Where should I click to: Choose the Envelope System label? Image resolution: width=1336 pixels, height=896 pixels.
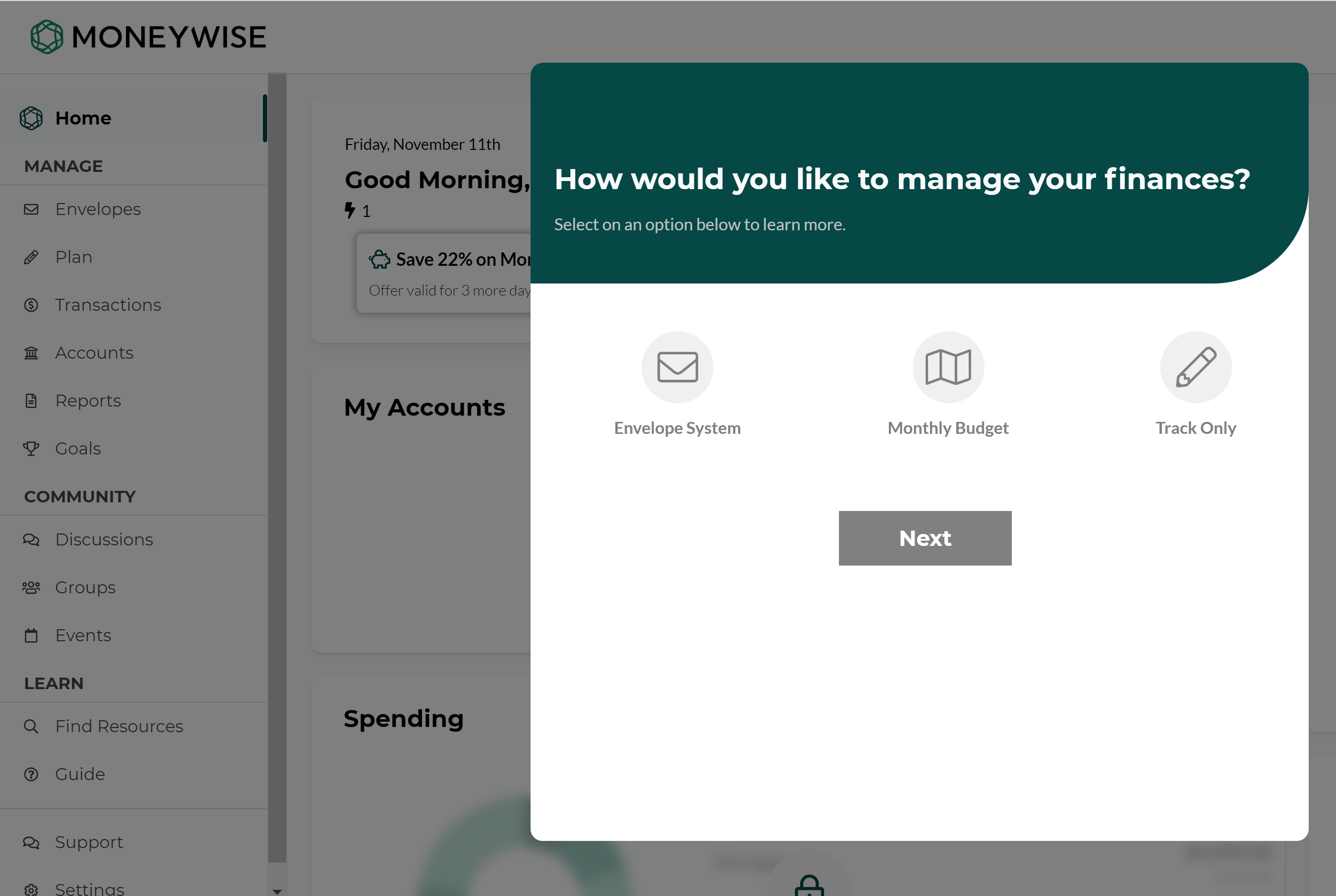tap(677, 428)
